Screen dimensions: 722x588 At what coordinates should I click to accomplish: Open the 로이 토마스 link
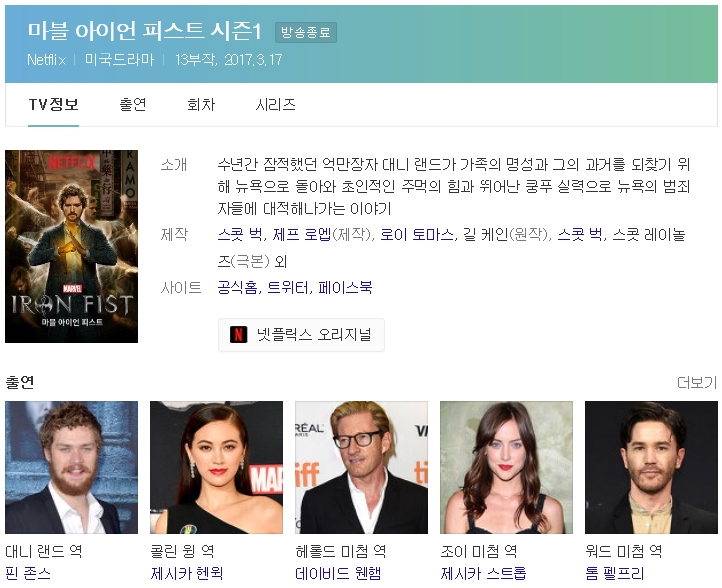coord(415,235)
